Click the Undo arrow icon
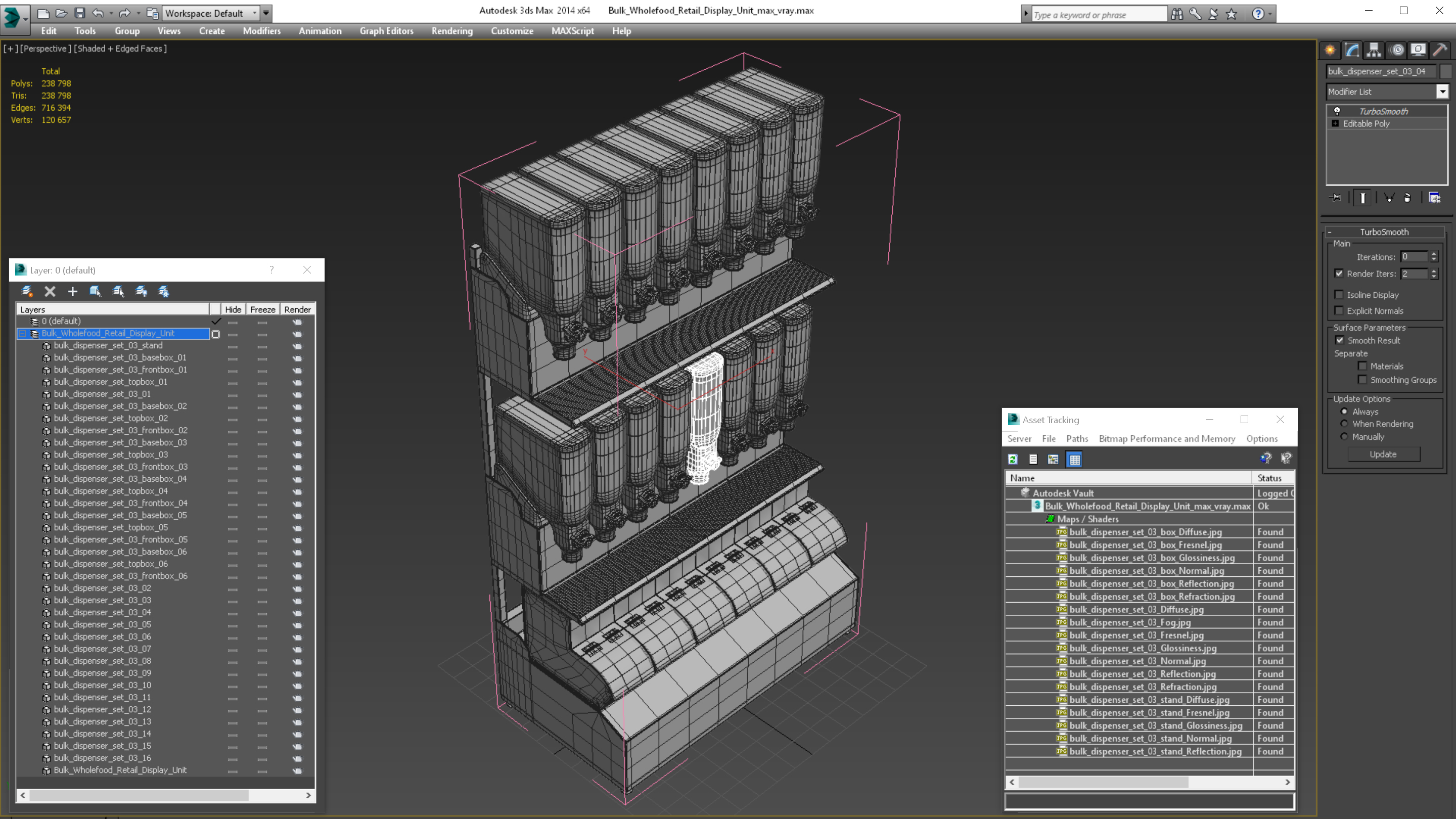 click(x=98, y=13)
